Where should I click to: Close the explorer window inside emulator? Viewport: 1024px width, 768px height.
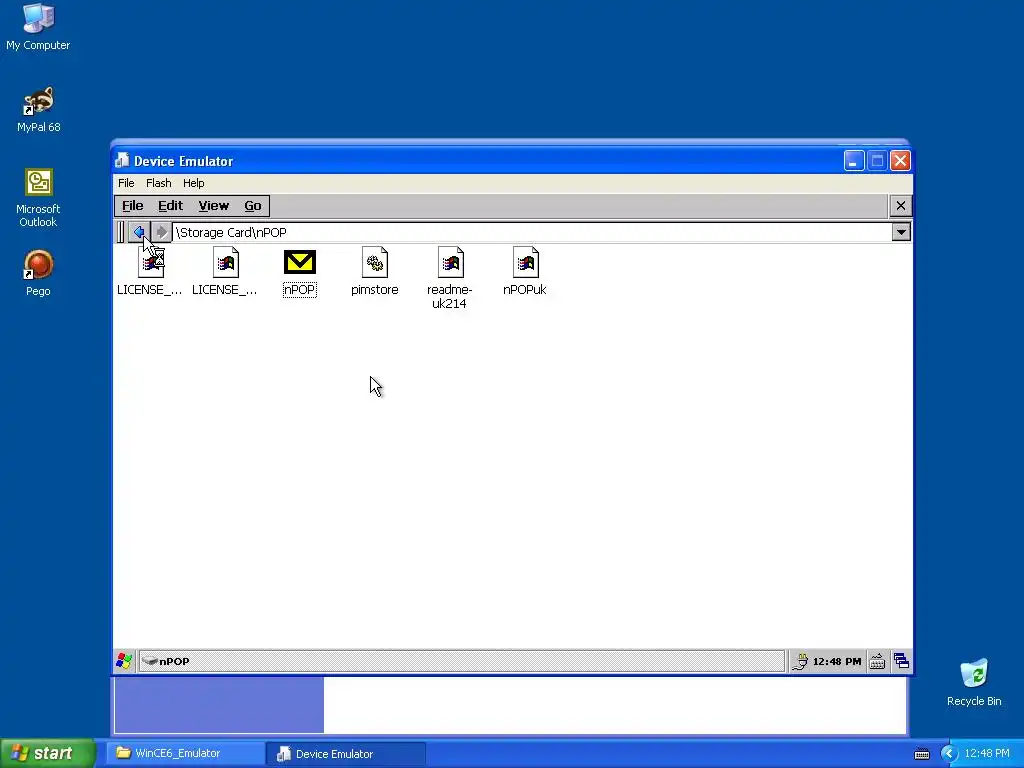tap(901, 206)
